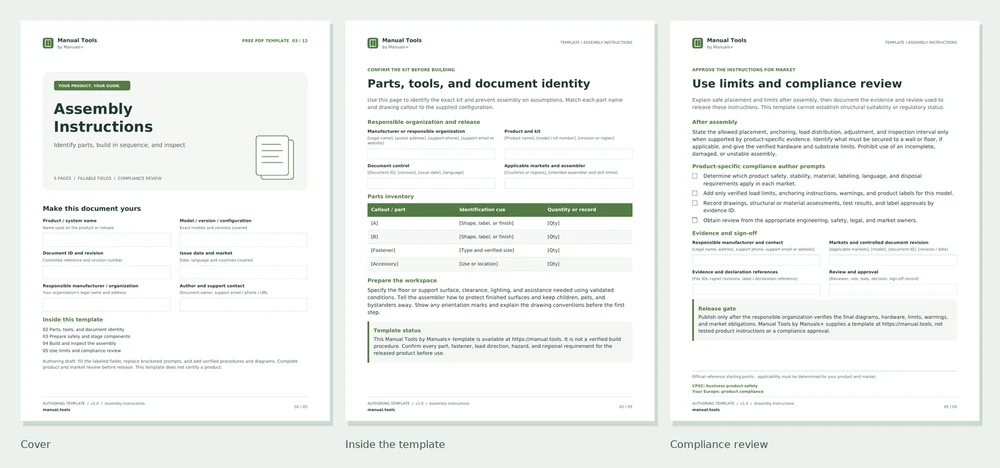The height and width of the screenshot is (468, 1000).
Task: Select the 'Inside the template' caption
Action: coord(395,444)
